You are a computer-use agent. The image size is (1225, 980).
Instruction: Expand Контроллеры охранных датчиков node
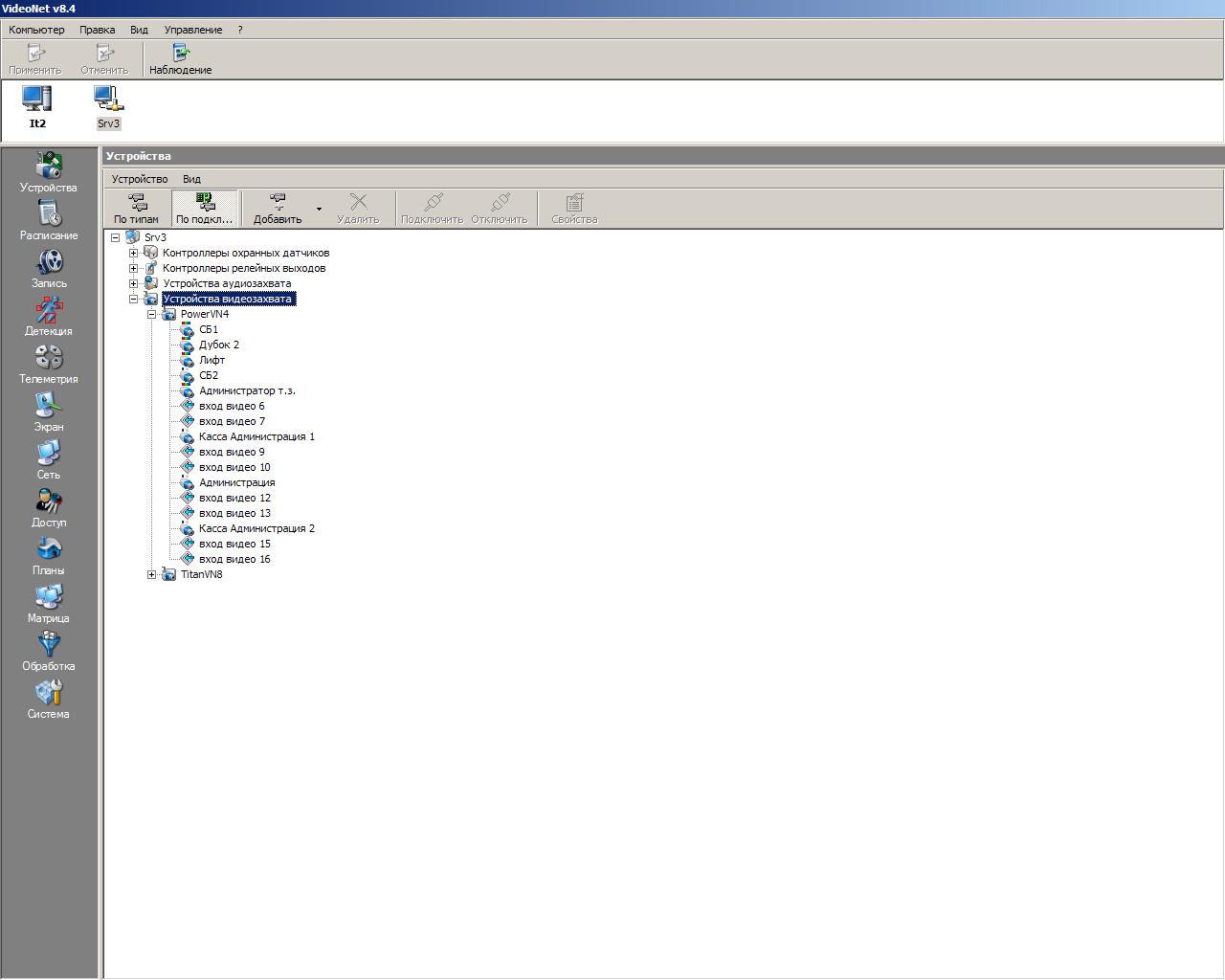[133, 253]
